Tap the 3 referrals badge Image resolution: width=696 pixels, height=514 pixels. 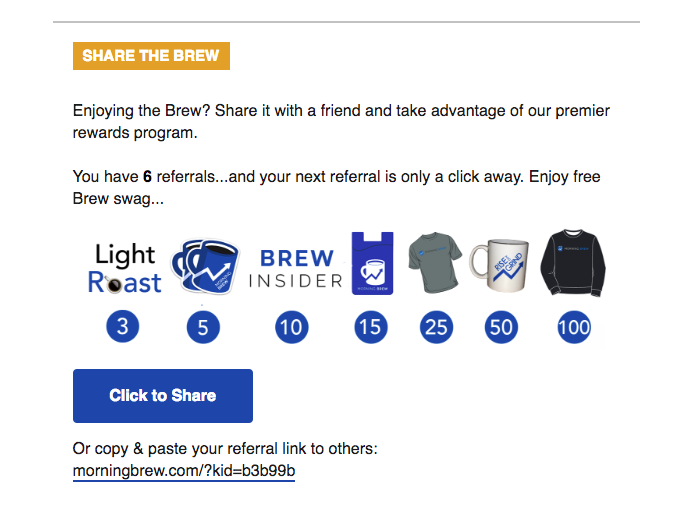(123, 327)
